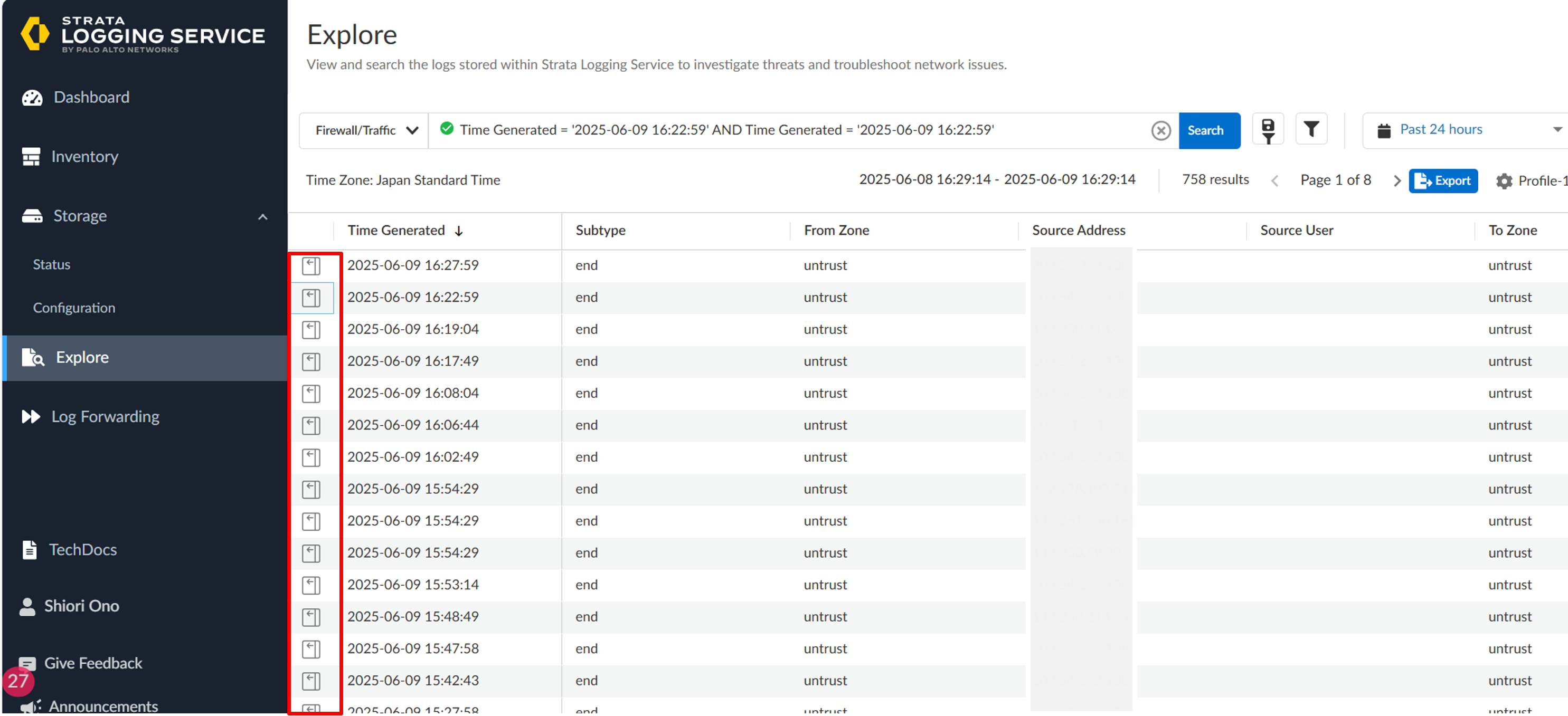
Task: Click the From Zone column header
Action: 836,231
